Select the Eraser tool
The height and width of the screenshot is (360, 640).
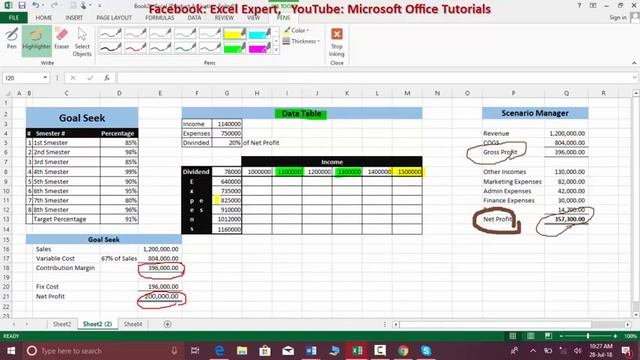[62, 39]
